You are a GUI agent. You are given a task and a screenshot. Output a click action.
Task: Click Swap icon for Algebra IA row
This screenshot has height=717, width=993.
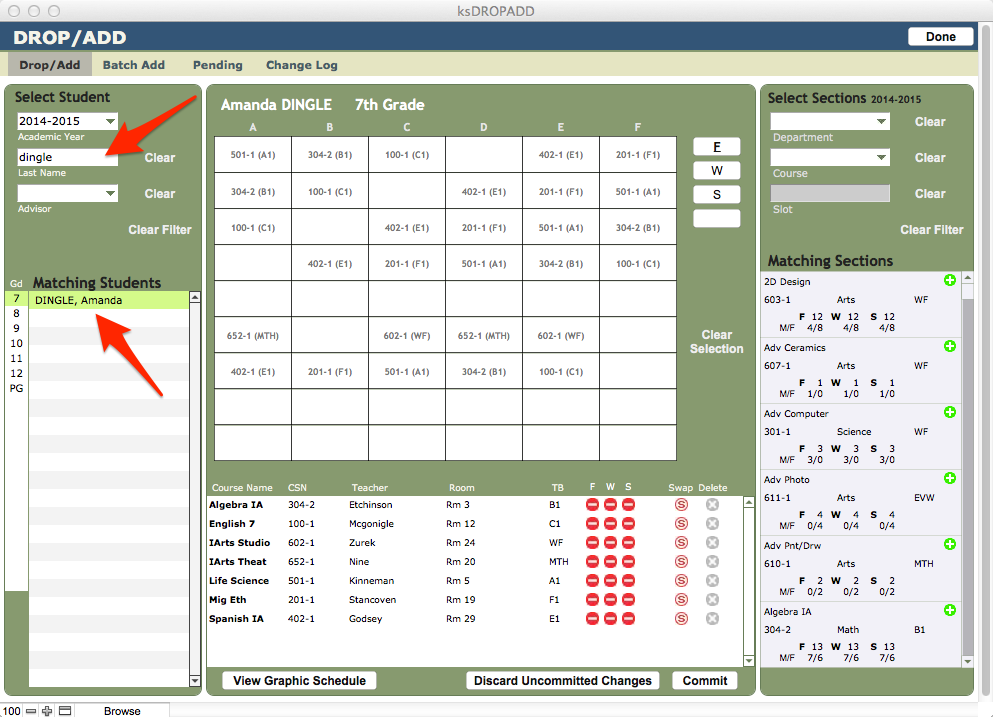(x=681, y=505)
